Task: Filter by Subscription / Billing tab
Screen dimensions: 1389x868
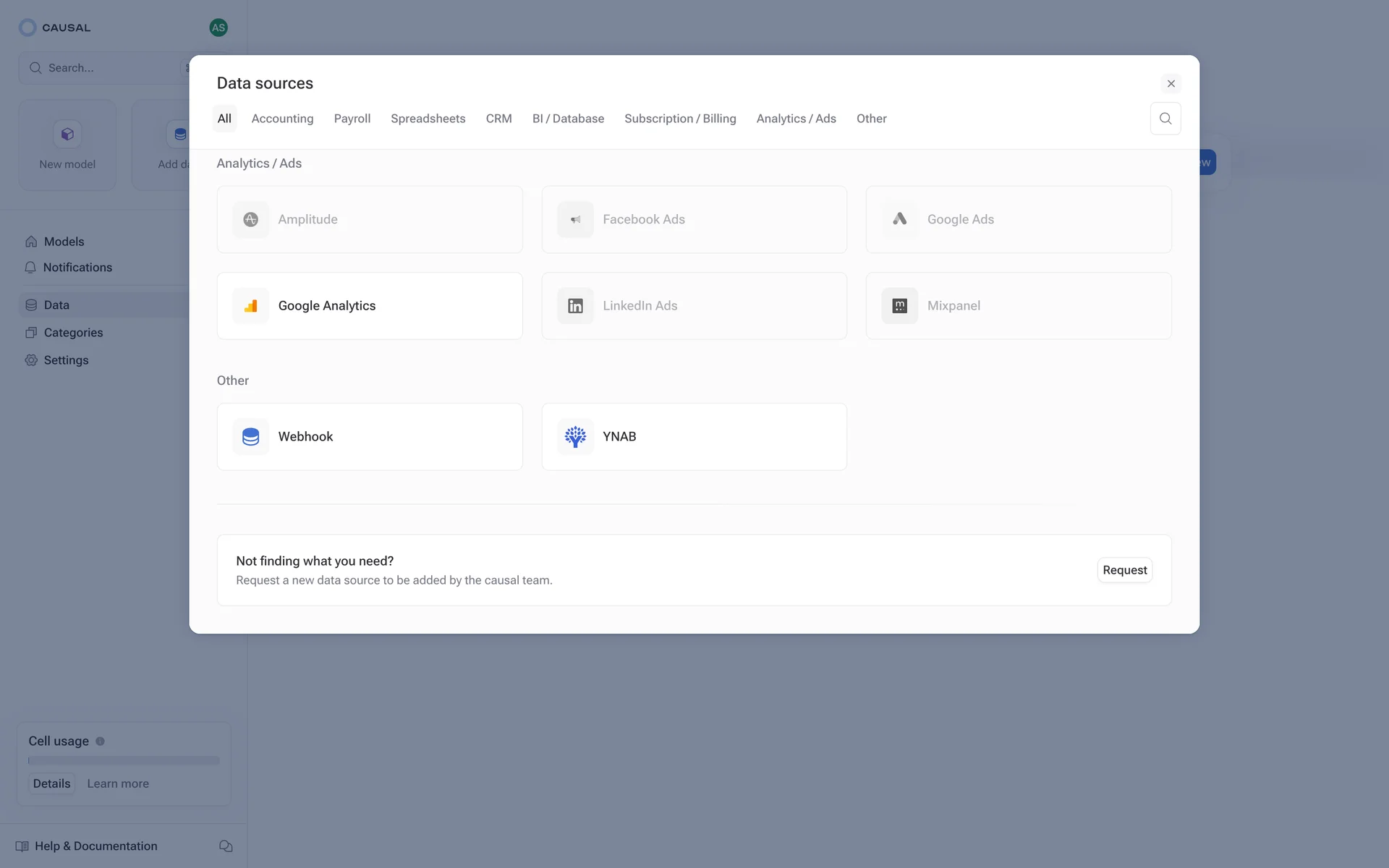Action: coord(679,119)
